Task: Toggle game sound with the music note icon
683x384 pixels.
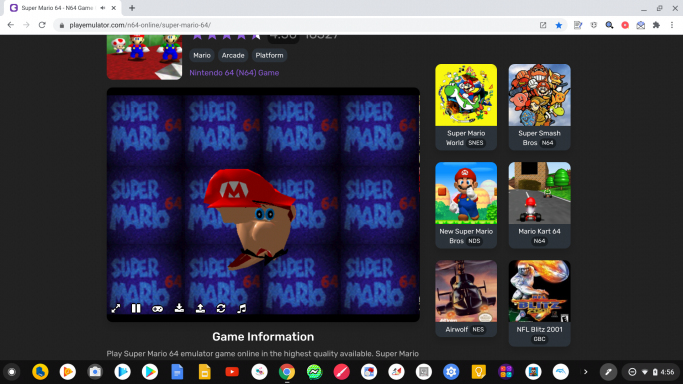Action: 242,308
